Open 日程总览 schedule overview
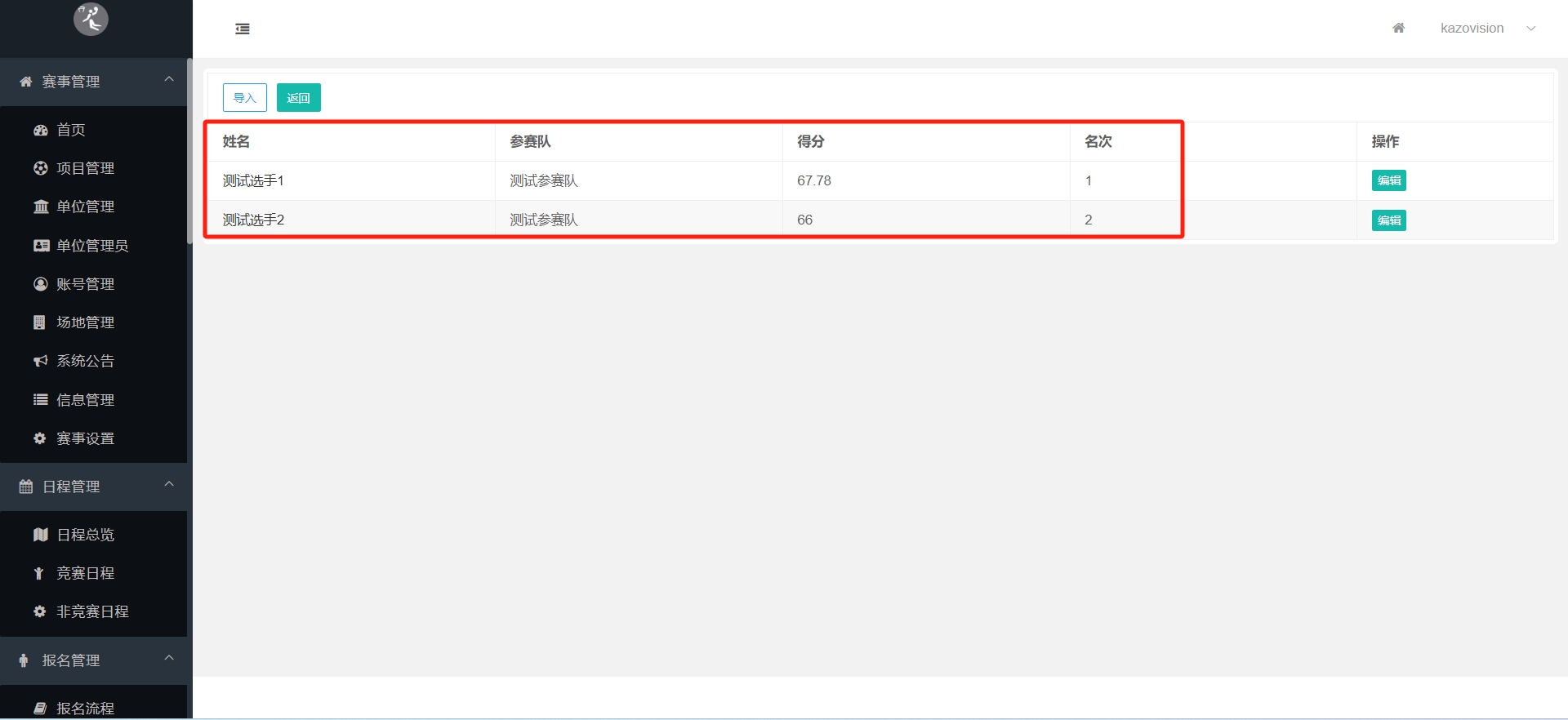 click(85, 535)
